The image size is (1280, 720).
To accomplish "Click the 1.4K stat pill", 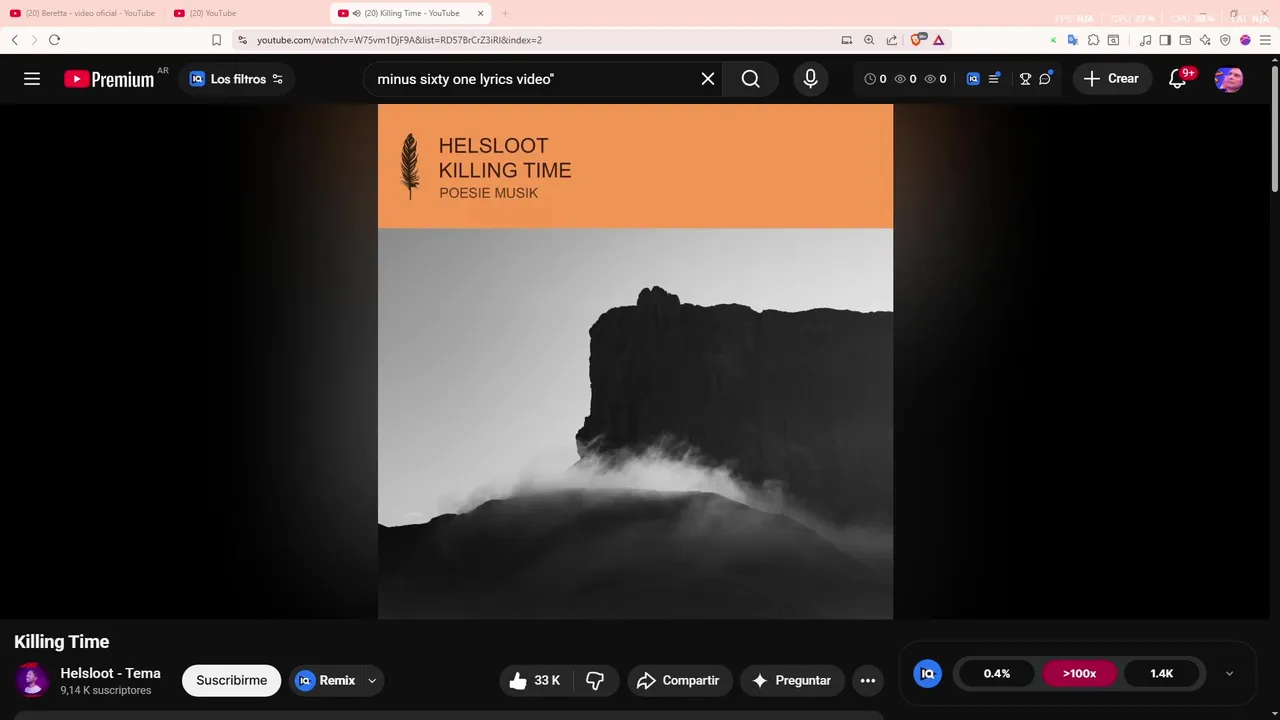I will (x=1161, y=673).
